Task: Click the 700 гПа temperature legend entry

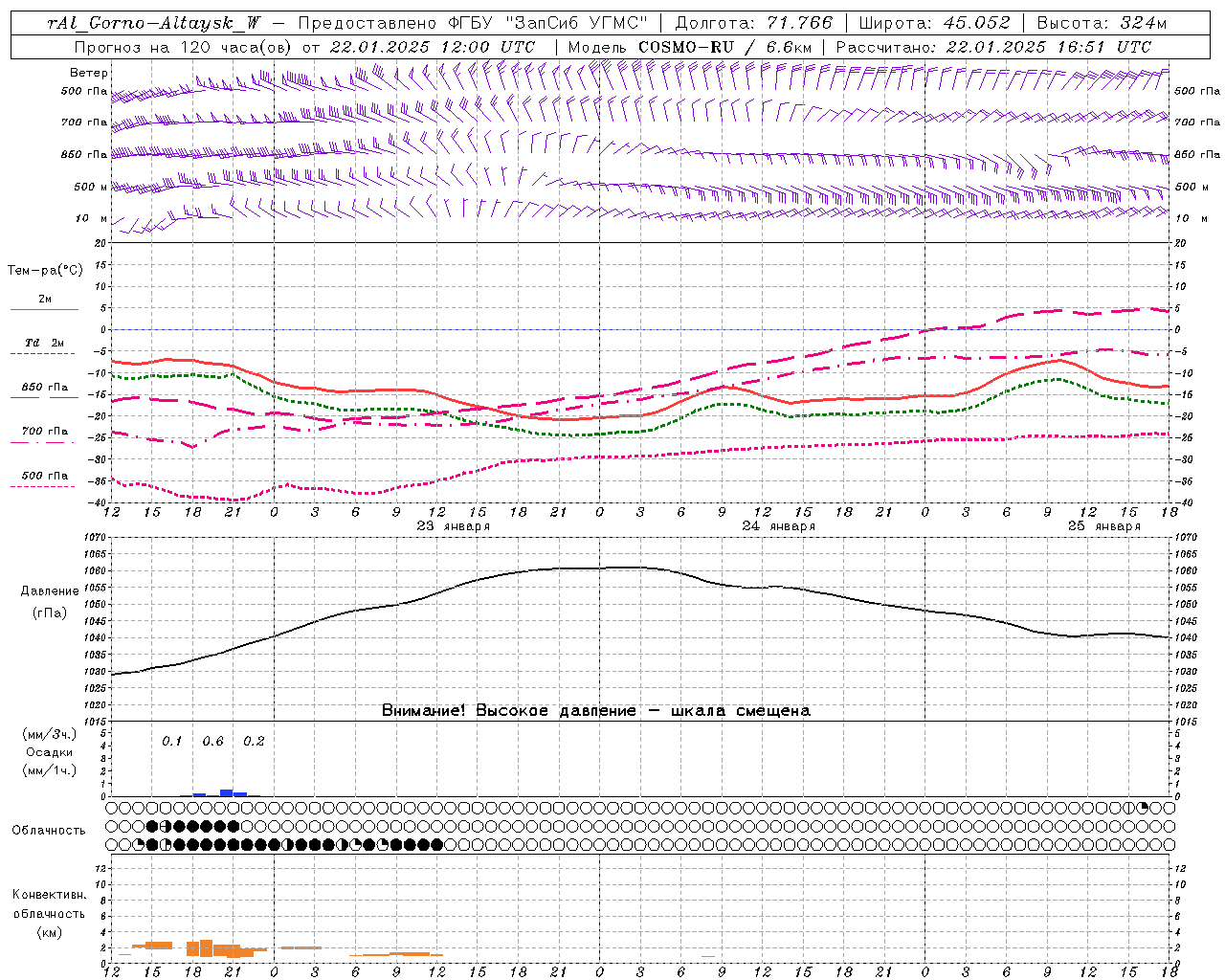Action: point(45,432)
